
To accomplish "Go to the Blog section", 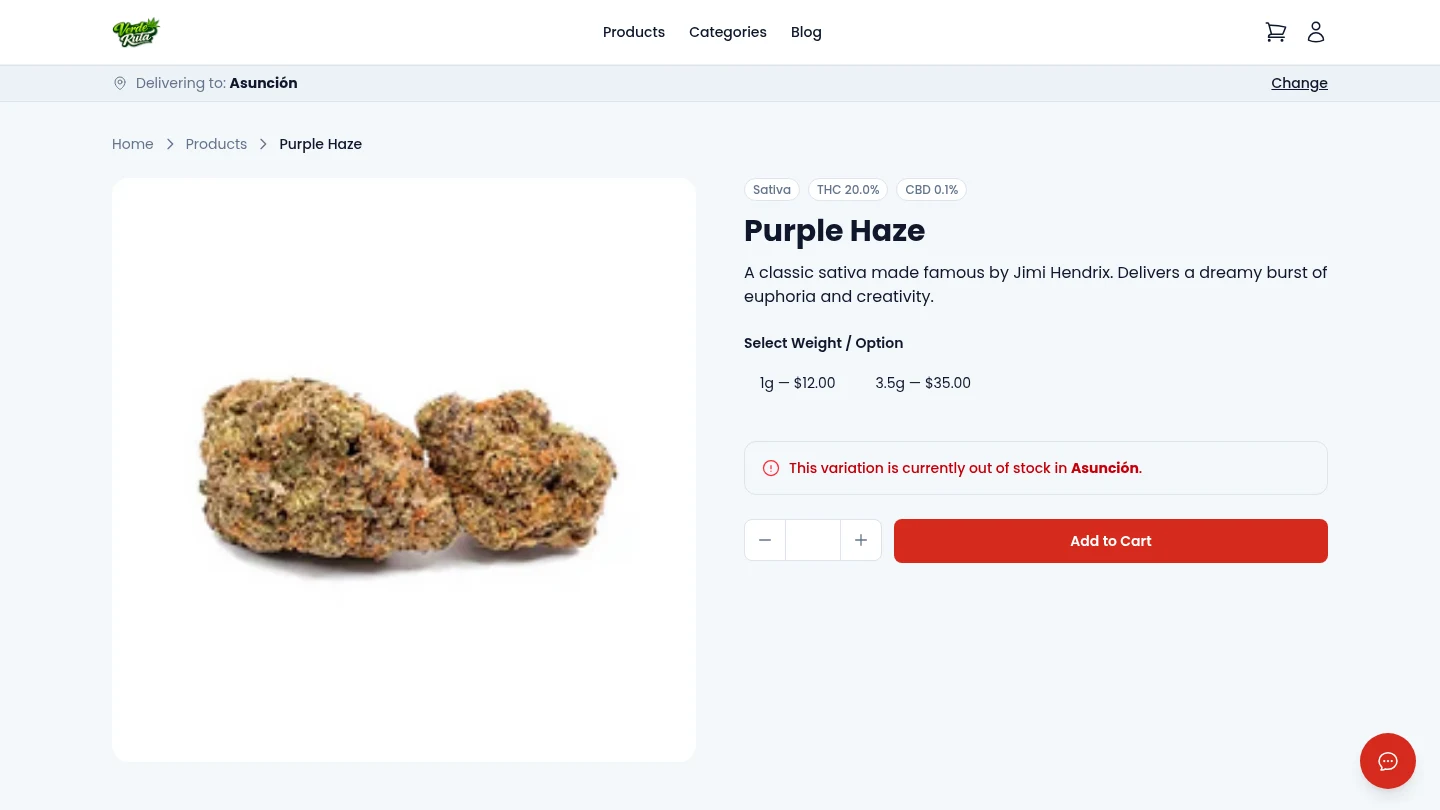I will tap(806, 32).
